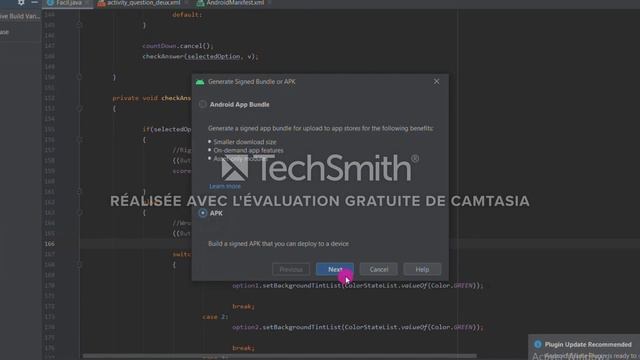Click the 'Build a signed APK' description text
640x360 pixels.
278,244
